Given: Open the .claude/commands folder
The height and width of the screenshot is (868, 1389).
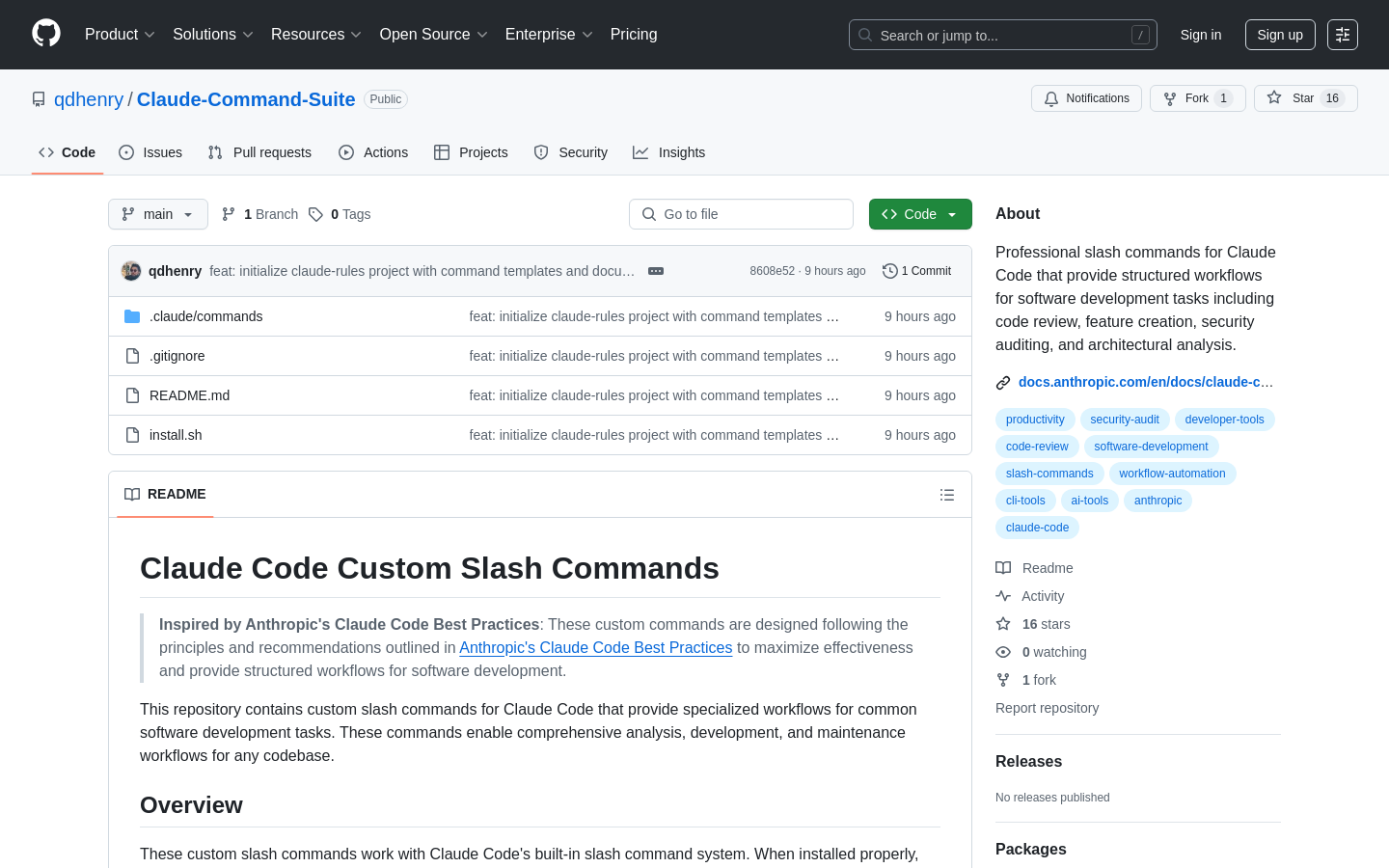Looking at the screenshot, I should (205, 316).
